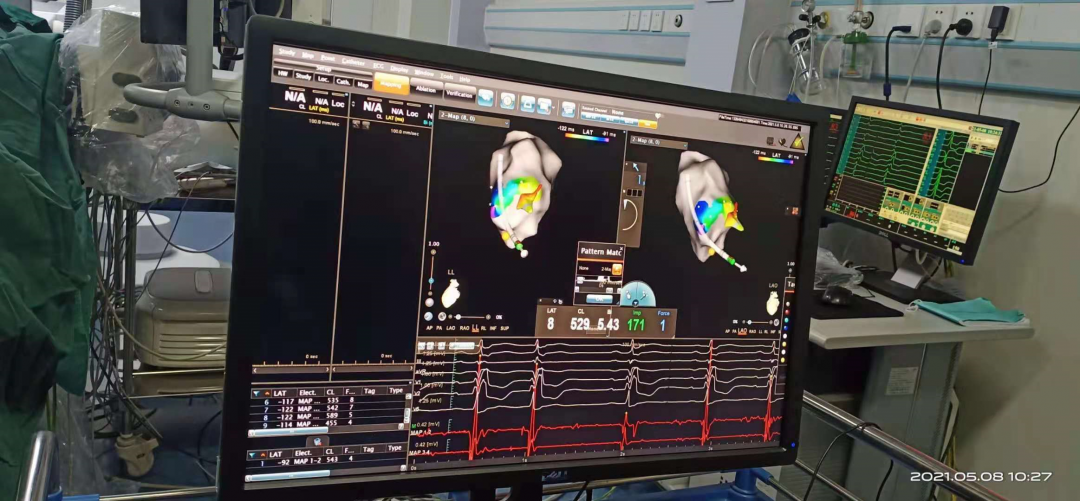The height and width of the screenshot is (501, 1080).
Task: Open the right viewer's 2-Map dropdown
Action: (659, 141)
